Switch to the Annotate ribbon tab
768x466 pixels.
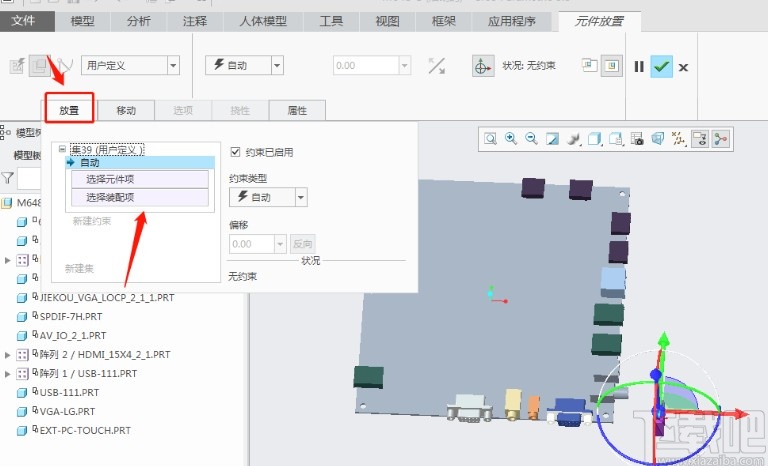194,22
